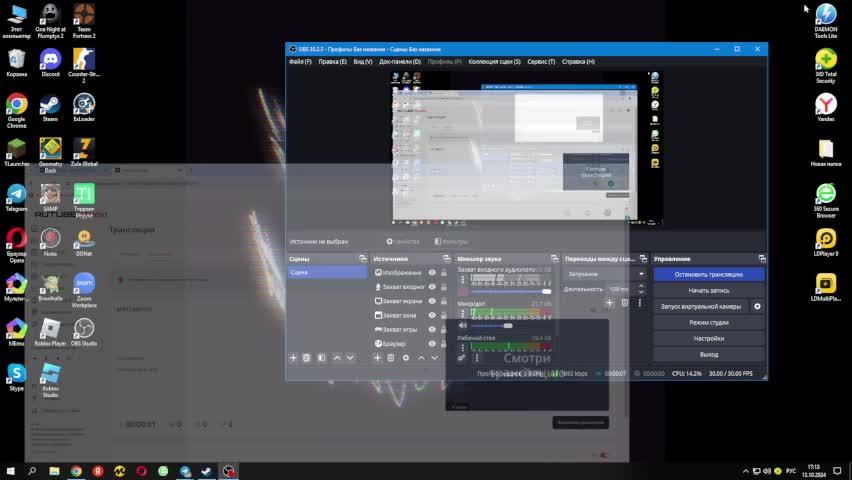Move scene down with arrow in Scenes panel
The height and width of the screenshot is (480, 852).
[x=350, y=358]
